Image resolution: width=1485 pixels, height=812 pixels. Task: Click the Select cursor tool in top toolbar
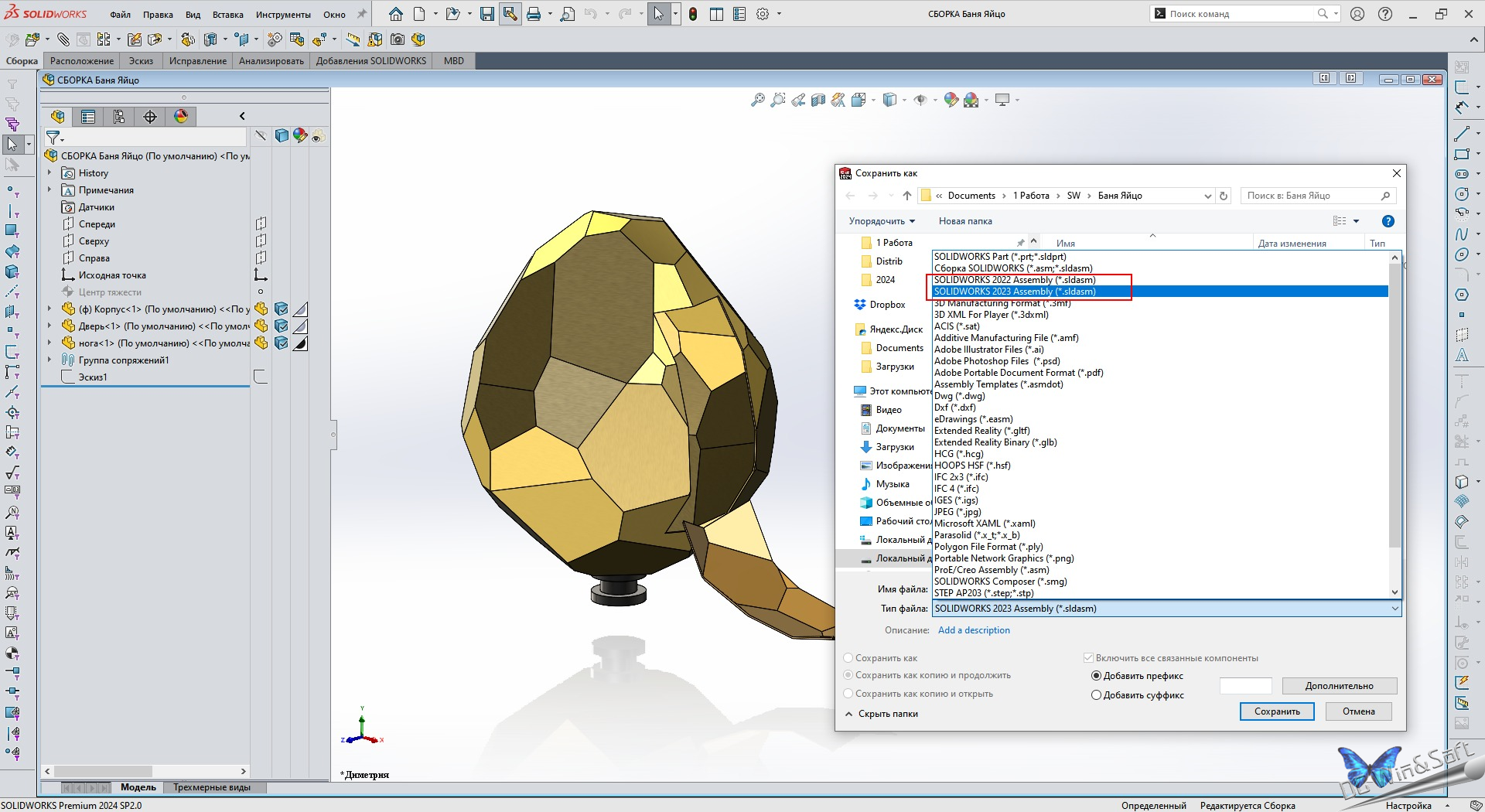[x=658, y=14]
